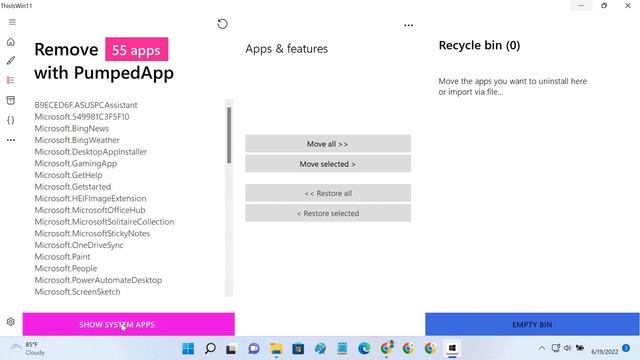The image size is (640, 360).
Task: Open Chat on the taskbar
Action: pyautogui.click(x=254, y=349)
